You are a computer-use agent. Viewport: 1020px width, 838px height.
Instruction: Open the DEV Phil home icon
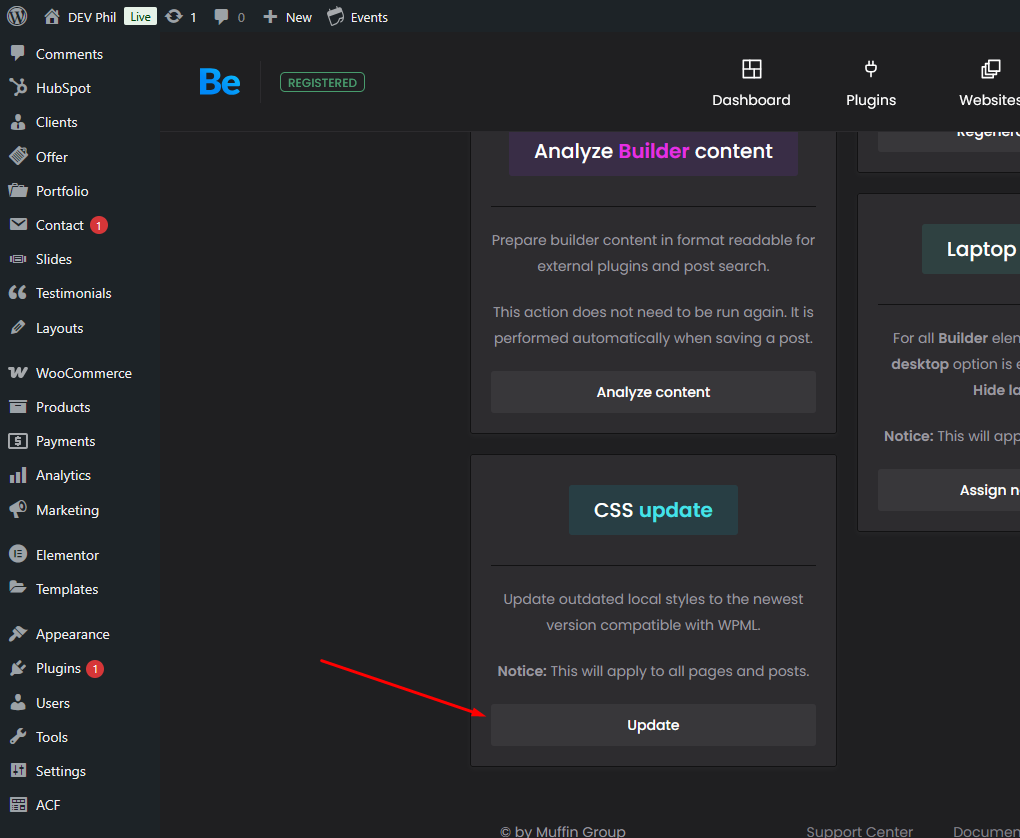click(51, 17)
